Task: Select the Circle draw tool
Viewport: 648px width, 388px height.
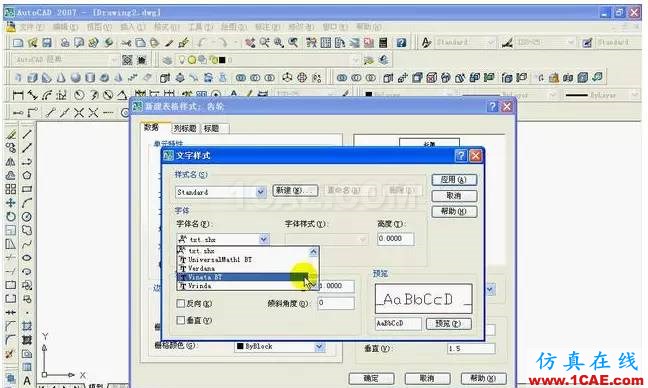Action: pos(27,217)
